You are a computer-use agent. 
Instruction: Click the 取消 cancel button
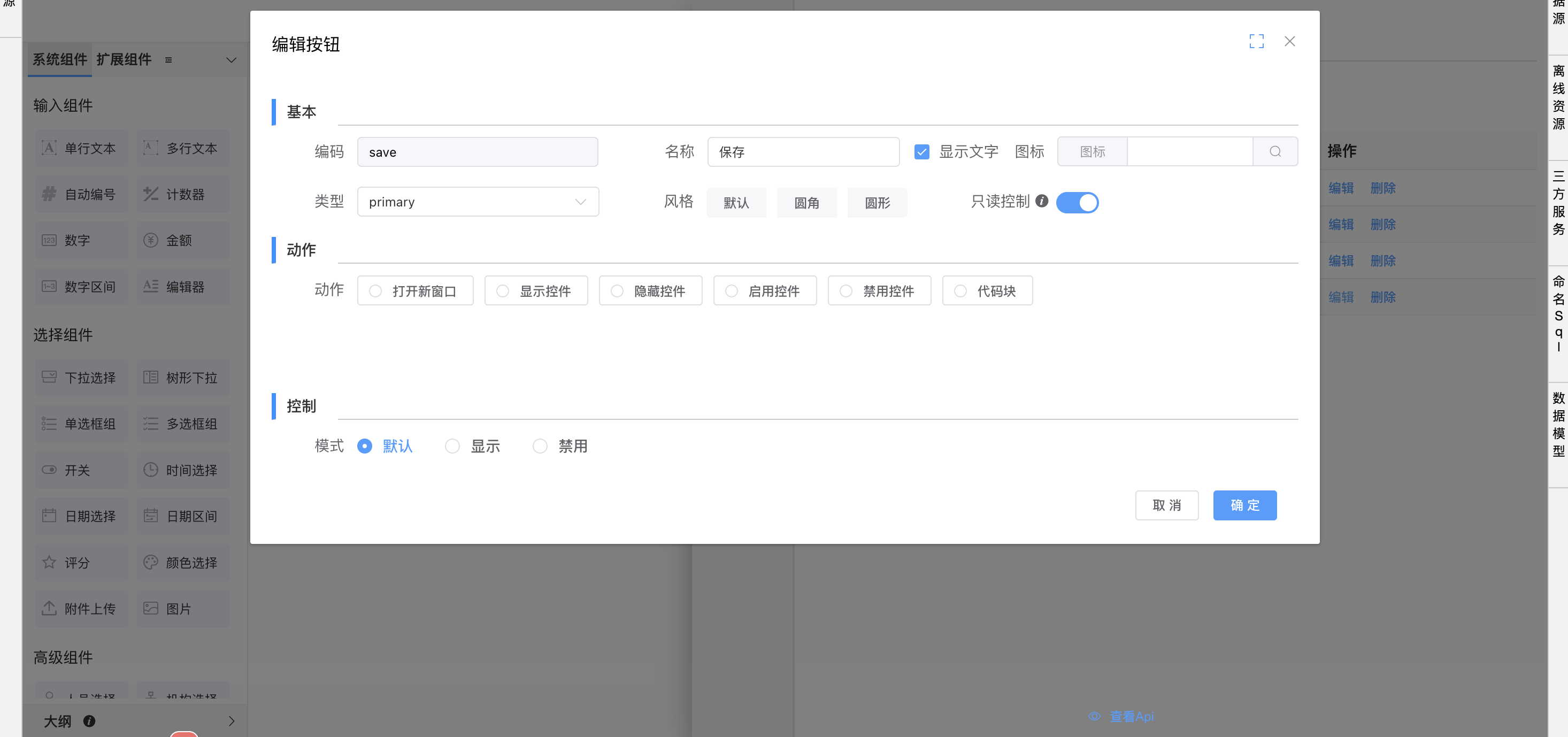pos(1166,505)
